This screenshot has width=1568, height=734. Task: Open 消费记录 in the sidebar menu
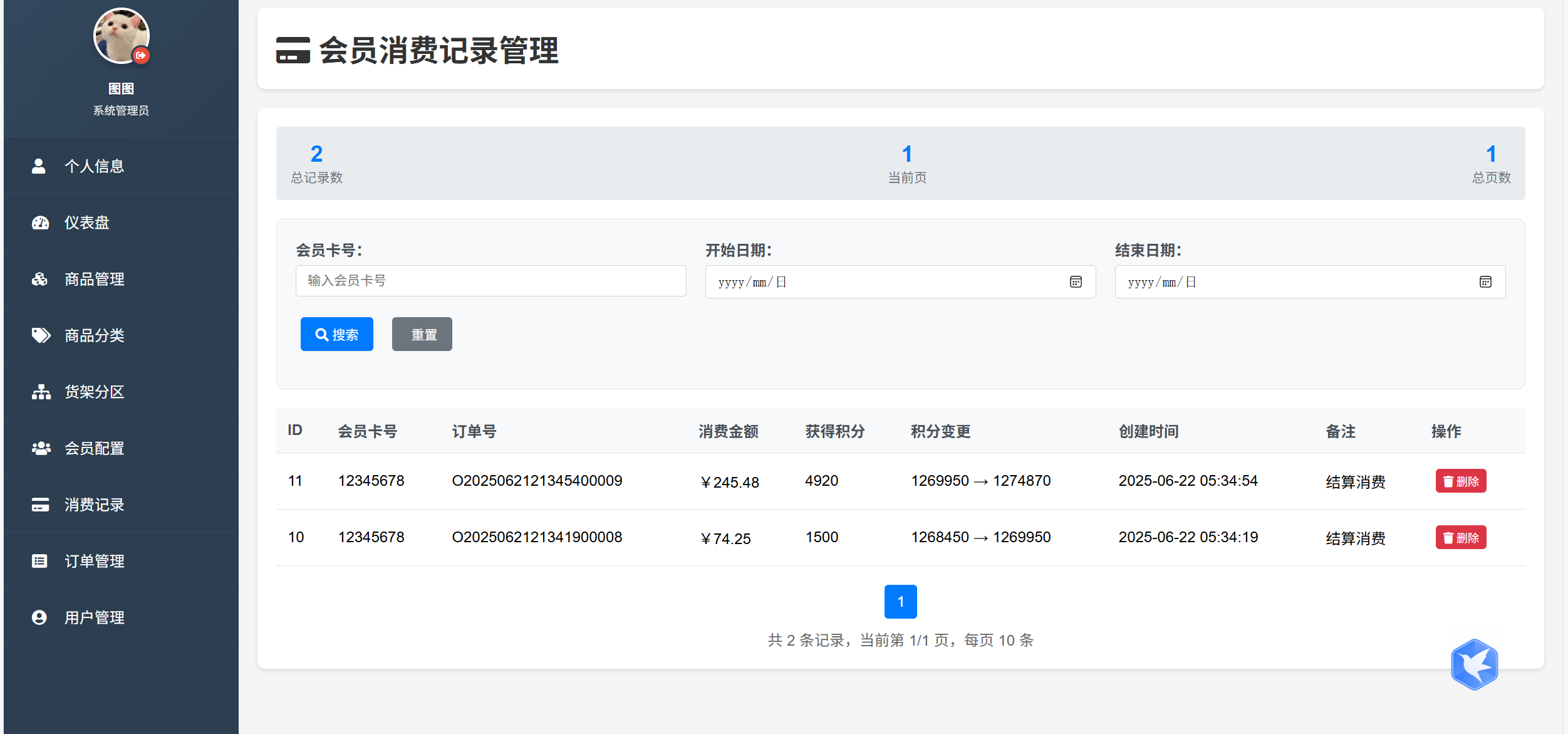tap(94, 505)
